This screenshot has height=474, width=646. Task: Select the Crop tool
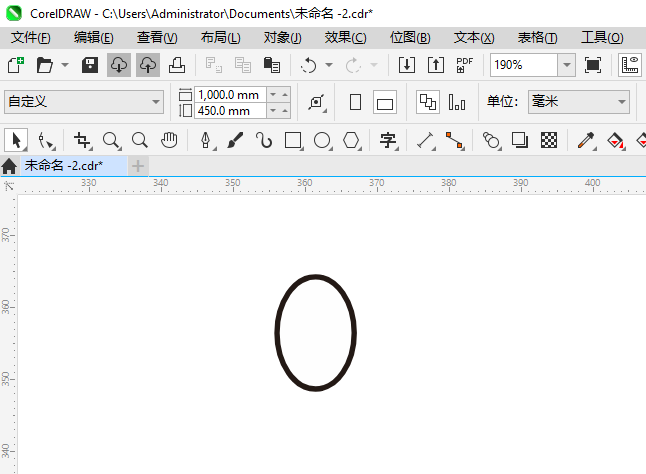click(82, 140)
